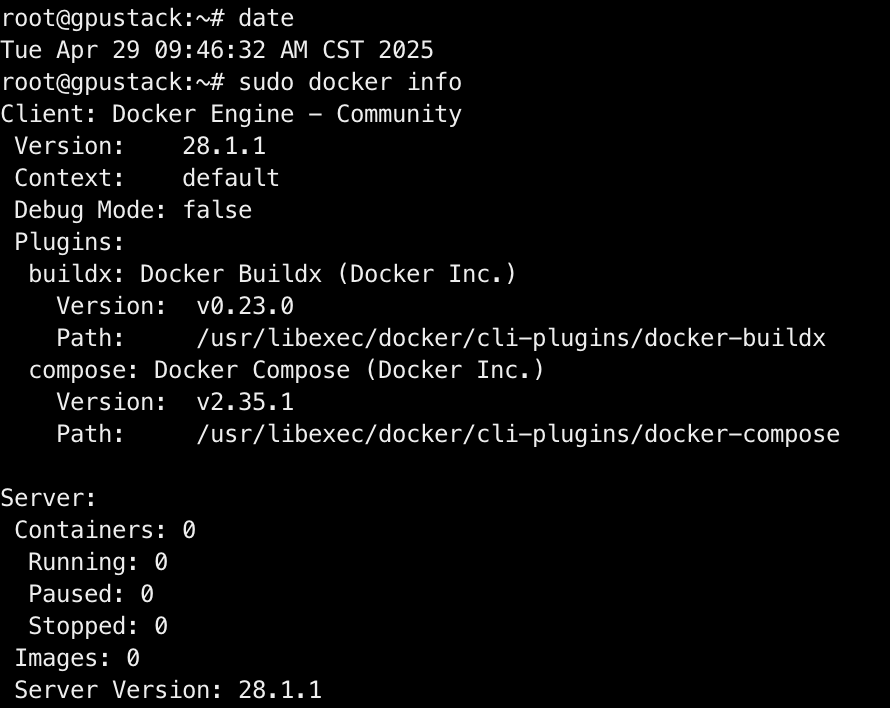Click the 'Containers: 0' line
890x708 pixels.
[x=105, y=530]
